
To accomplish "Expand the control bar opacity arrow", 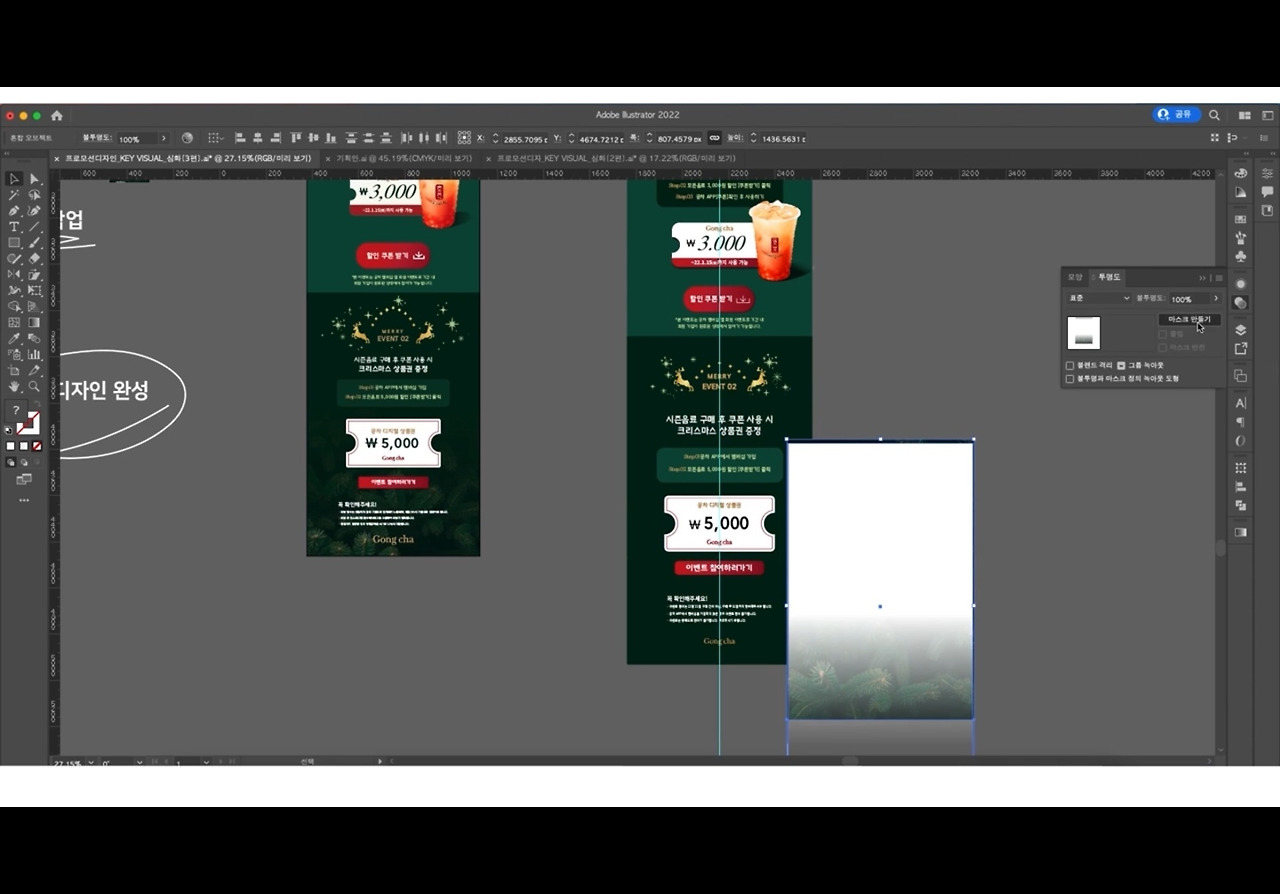I will (x=164, y=138).
